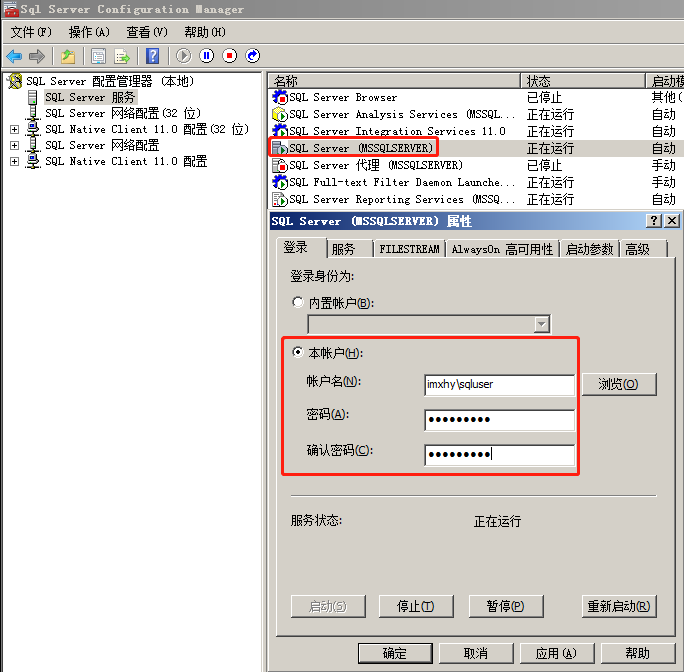Click the Export List toolbar icon
This screenshot has width=684, height=672.
click(122, 56)
